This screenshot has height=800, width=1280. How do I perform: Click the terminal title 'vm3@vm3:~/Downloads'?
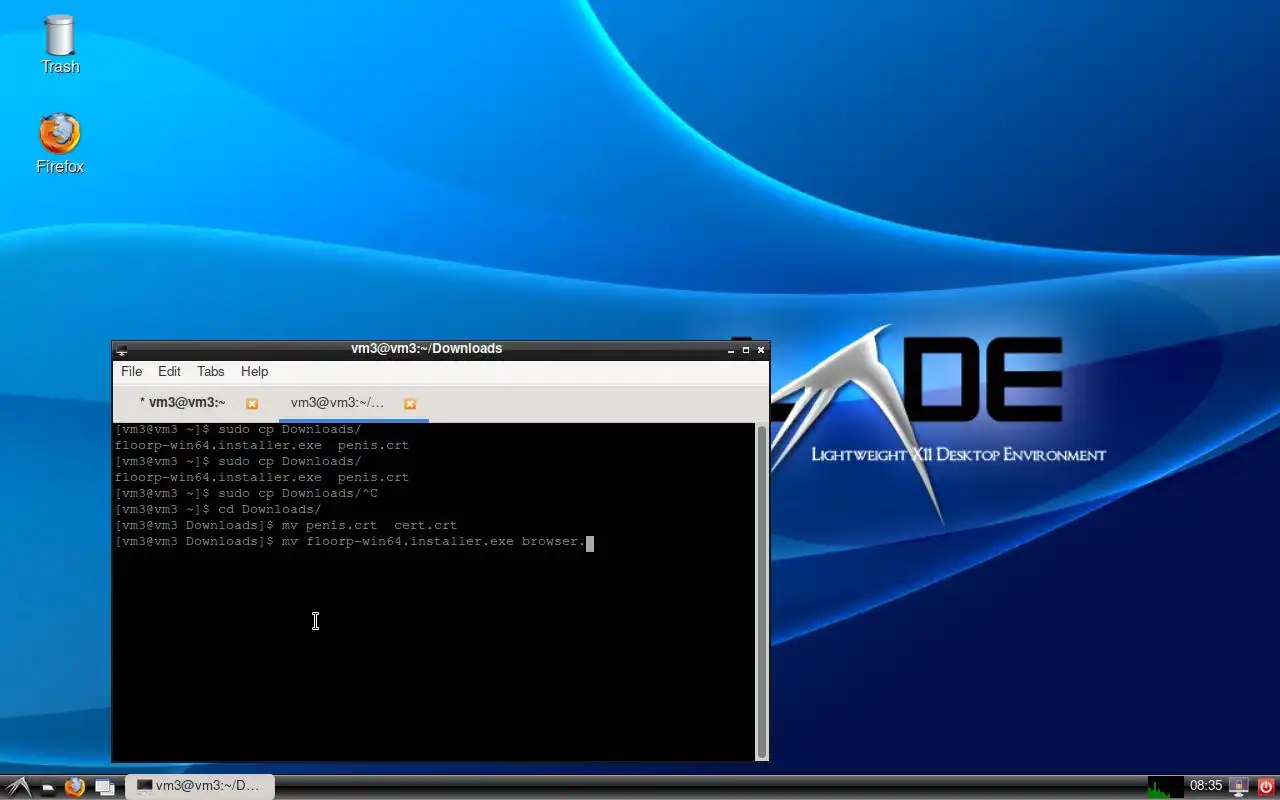(426, 349)
